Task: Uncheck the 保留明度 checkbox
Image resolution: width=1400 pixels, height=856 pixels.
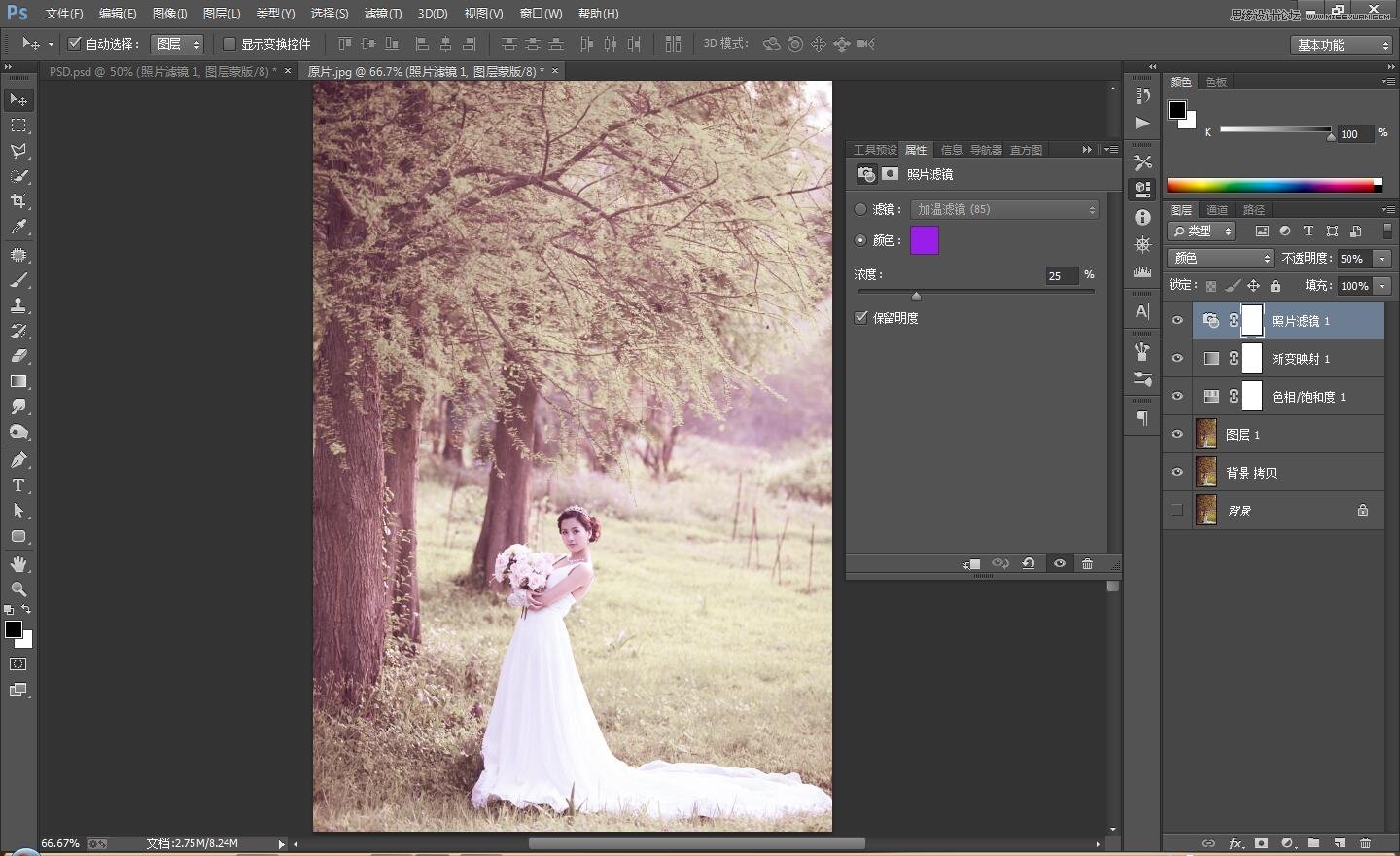Action: (x=861, y=318)
